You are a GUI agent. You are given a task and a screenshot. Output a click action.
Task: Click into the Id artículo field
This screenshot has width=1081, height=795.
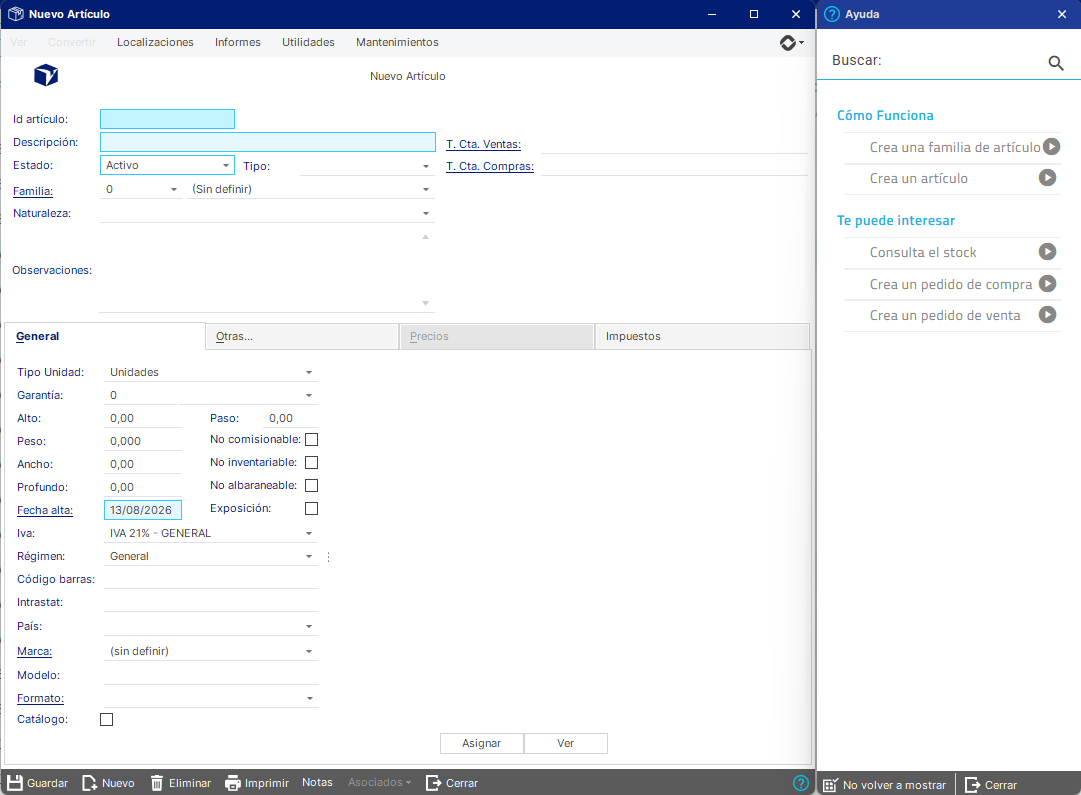[x=168, y=119]
